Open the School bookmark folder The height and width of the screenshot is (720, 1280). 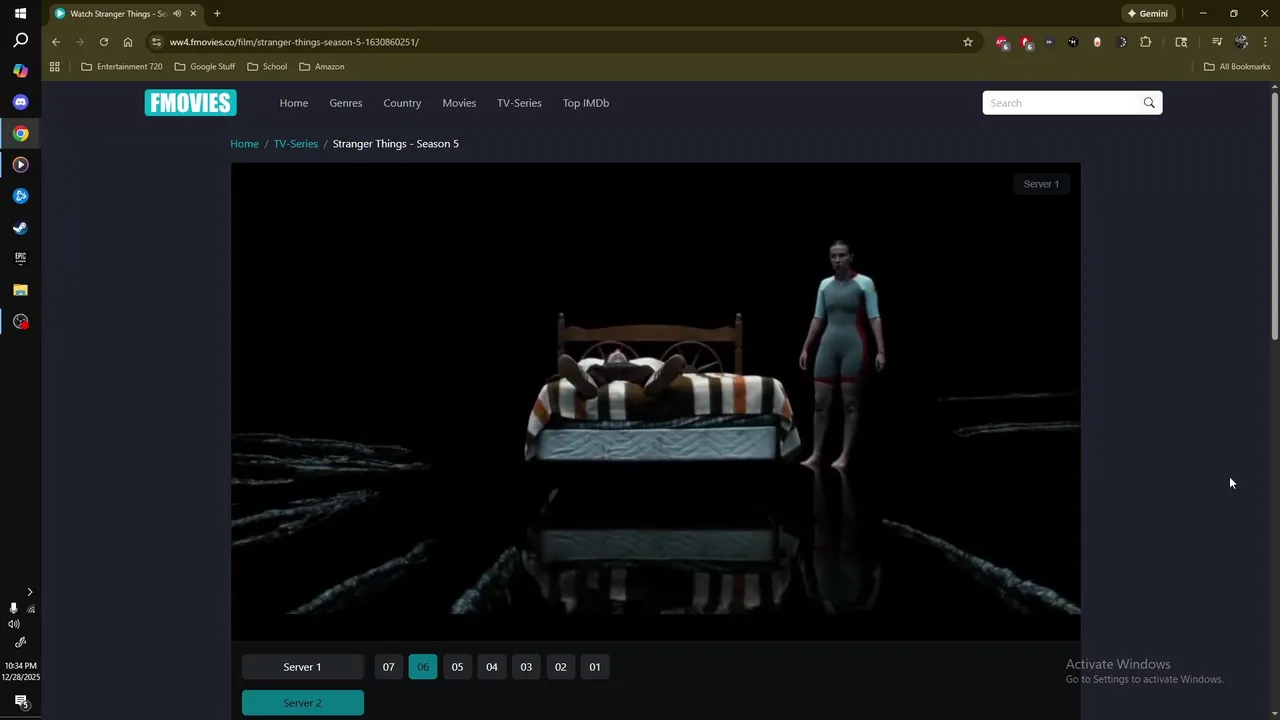coord(267,67)
